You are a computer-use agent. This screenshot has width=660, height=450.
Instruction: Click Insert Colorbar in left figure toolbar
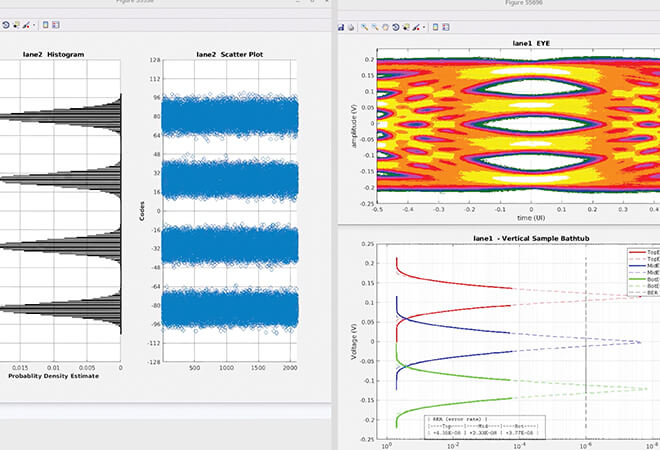[46, 23]
